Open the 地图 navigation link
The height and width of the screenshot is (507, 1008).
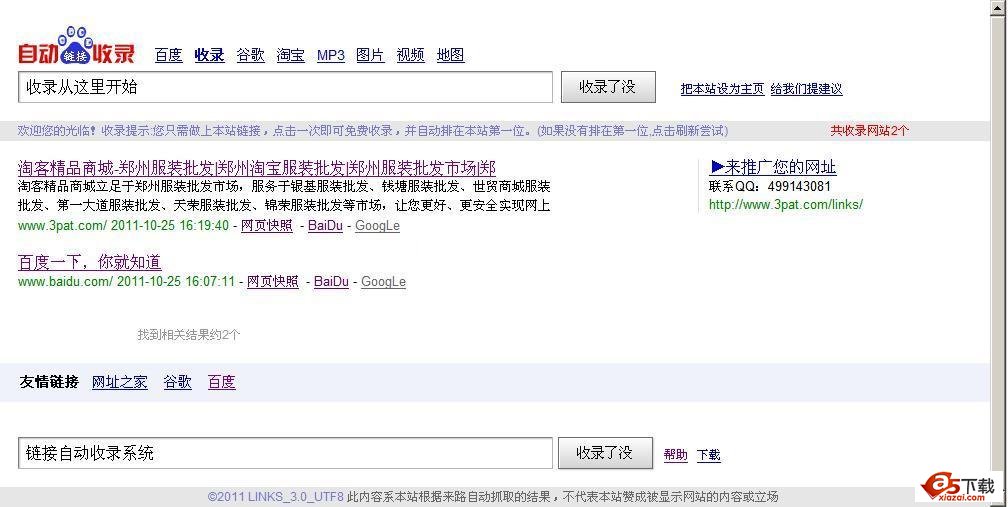coord(451,55)
